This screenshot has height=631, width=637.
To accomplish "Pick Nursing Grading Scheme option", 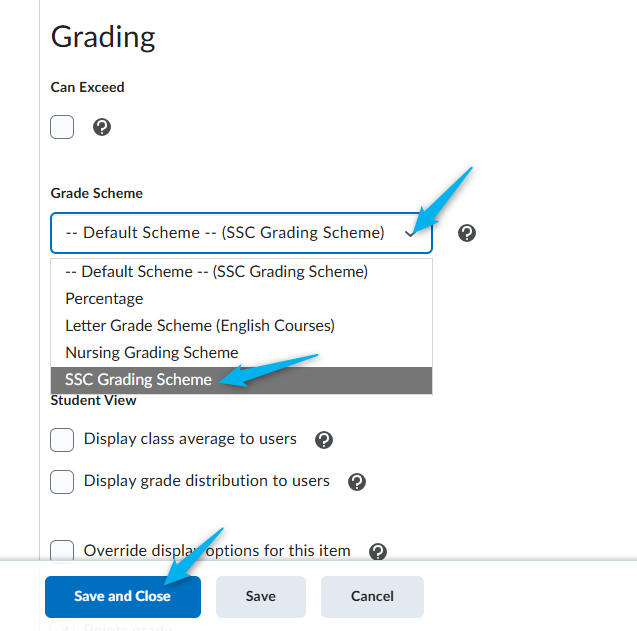I will [x=241, y=353].
